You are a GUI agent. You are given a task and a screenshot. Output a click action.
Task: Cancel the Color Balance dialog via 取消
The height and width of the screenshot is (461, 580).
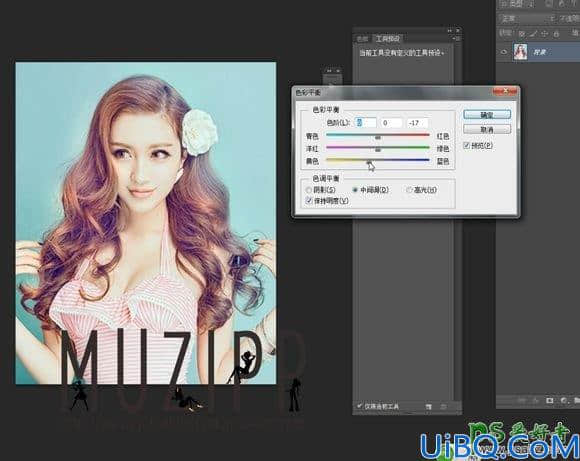(487, 129)
